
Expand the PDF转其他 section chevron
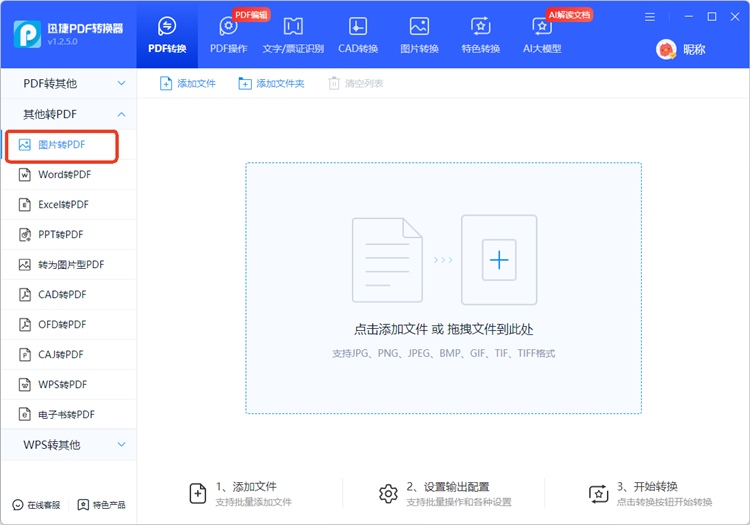point(121,83)
